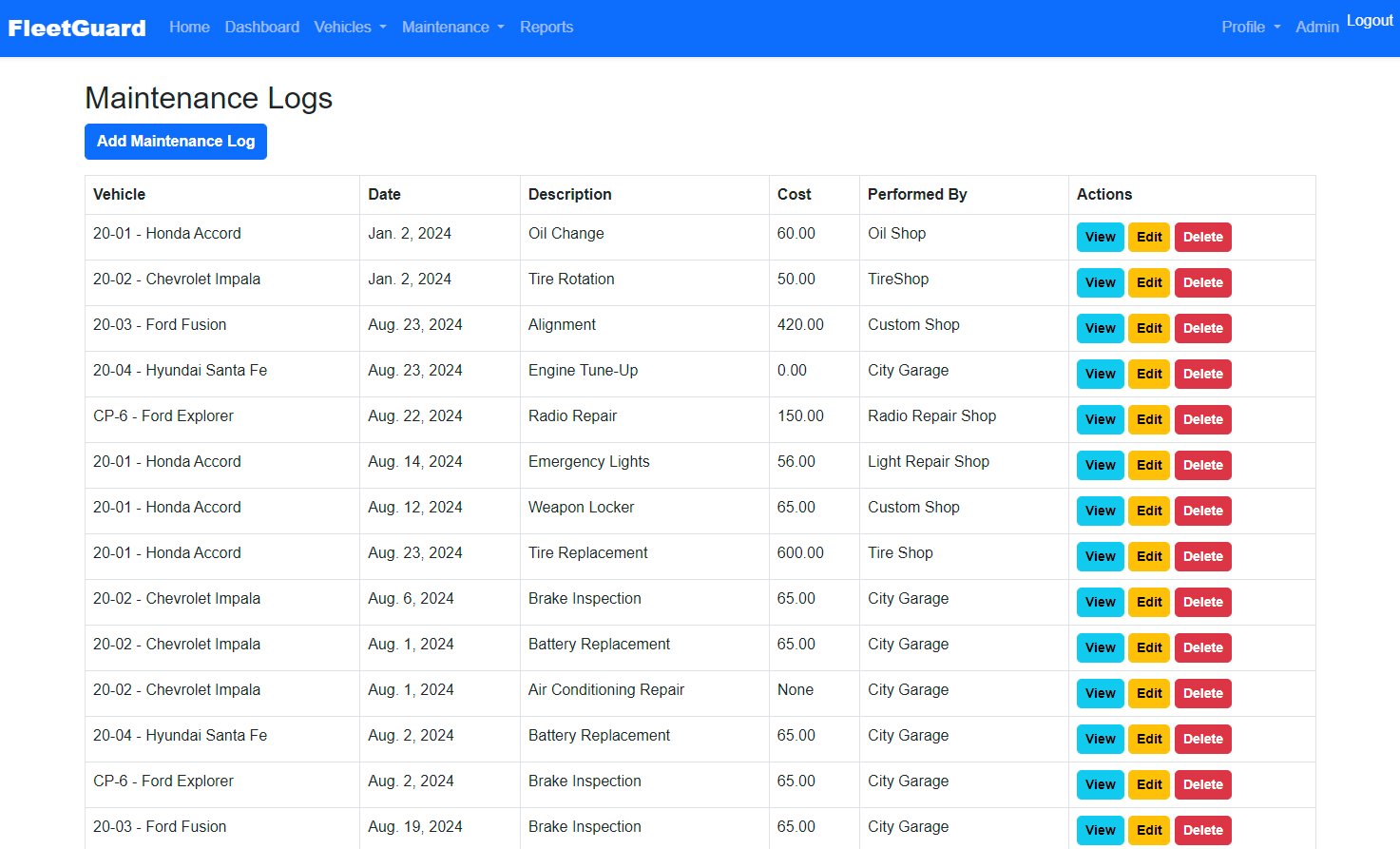Delete the Air Conditioning Repair log

pyautogui.click(x=1202, y=694)
